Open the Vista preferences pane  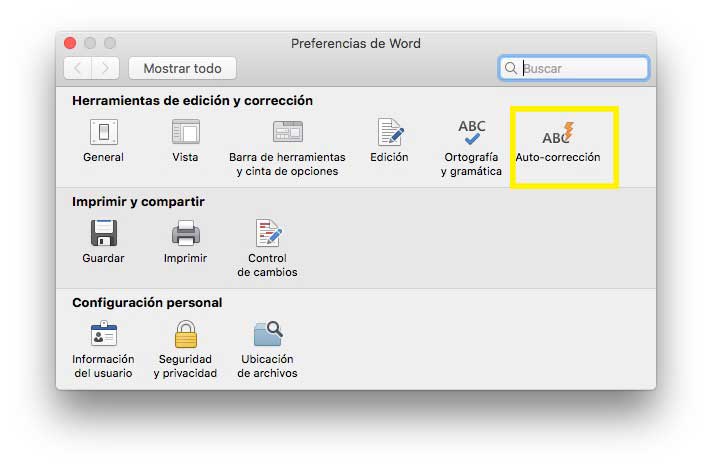click(185, 140)
